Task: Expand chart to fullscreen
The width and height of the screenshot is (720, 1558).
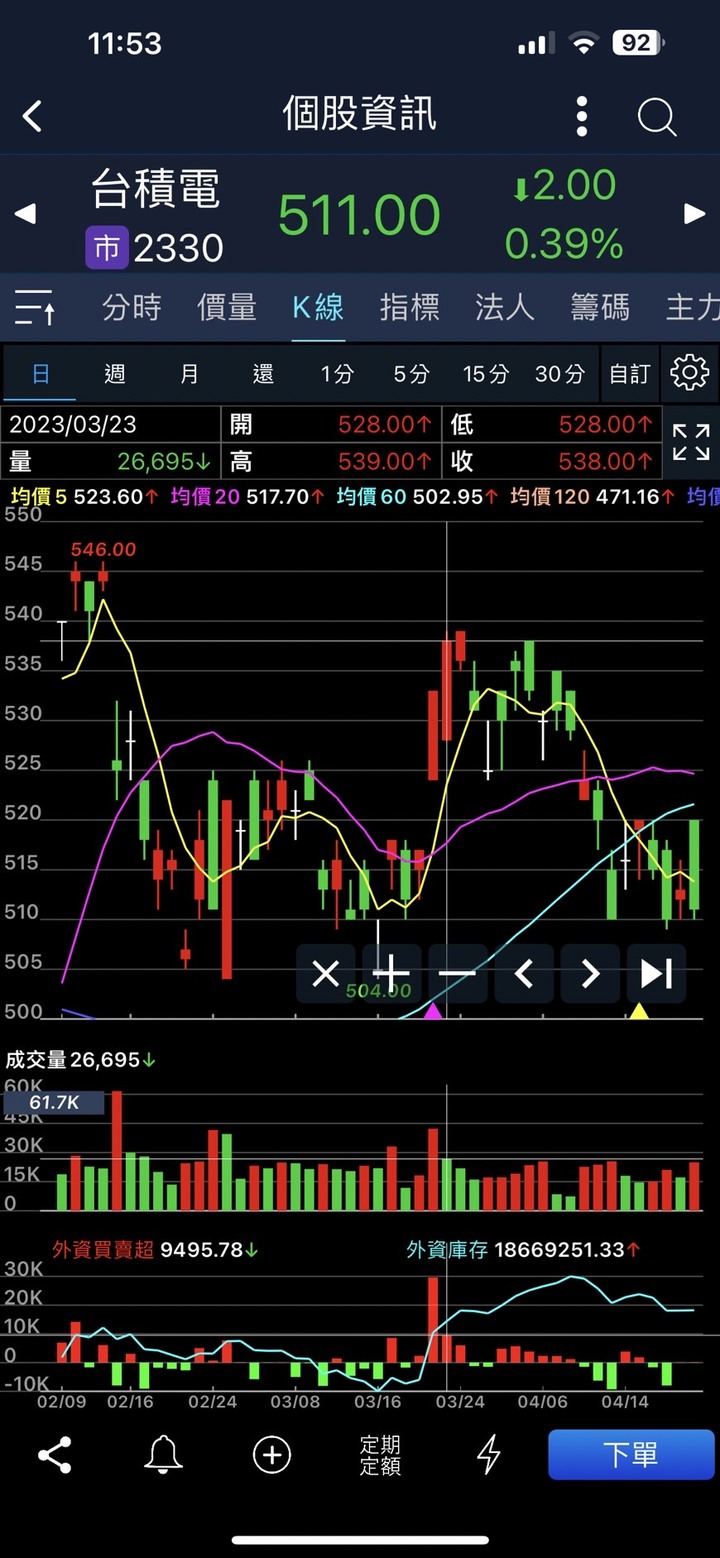Action: pos(691,442)
